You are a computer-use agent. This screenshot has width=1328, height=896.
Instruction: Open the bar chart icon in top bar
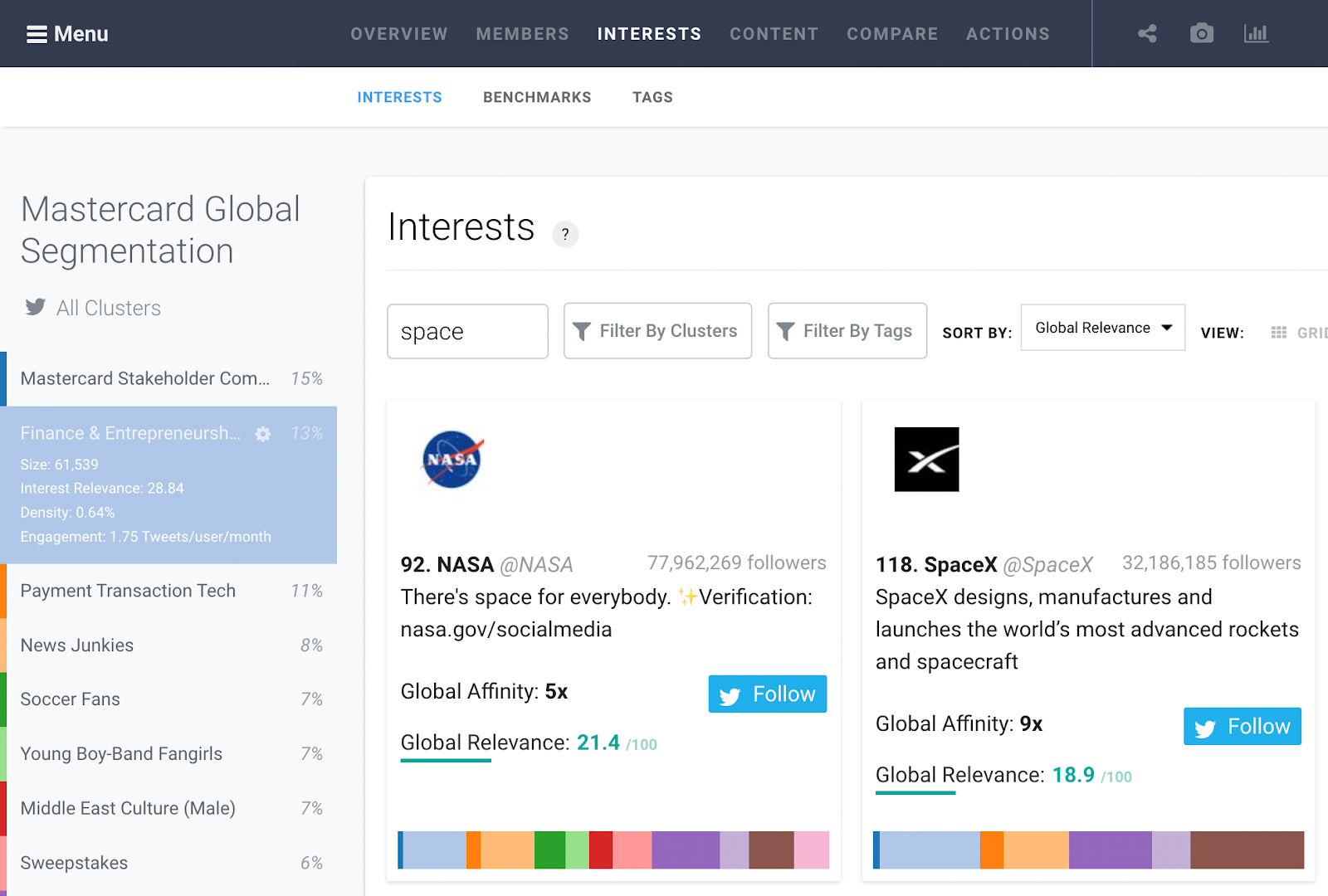[1256, 33]
